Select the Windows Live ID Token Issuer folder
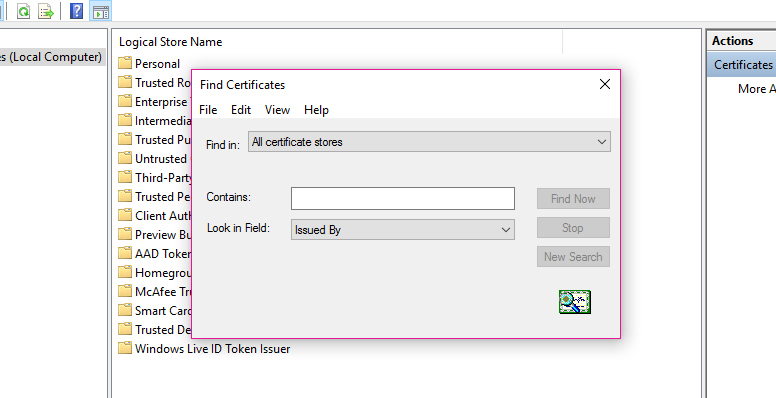Screen dimensions: 776x398 pos(204,348)
